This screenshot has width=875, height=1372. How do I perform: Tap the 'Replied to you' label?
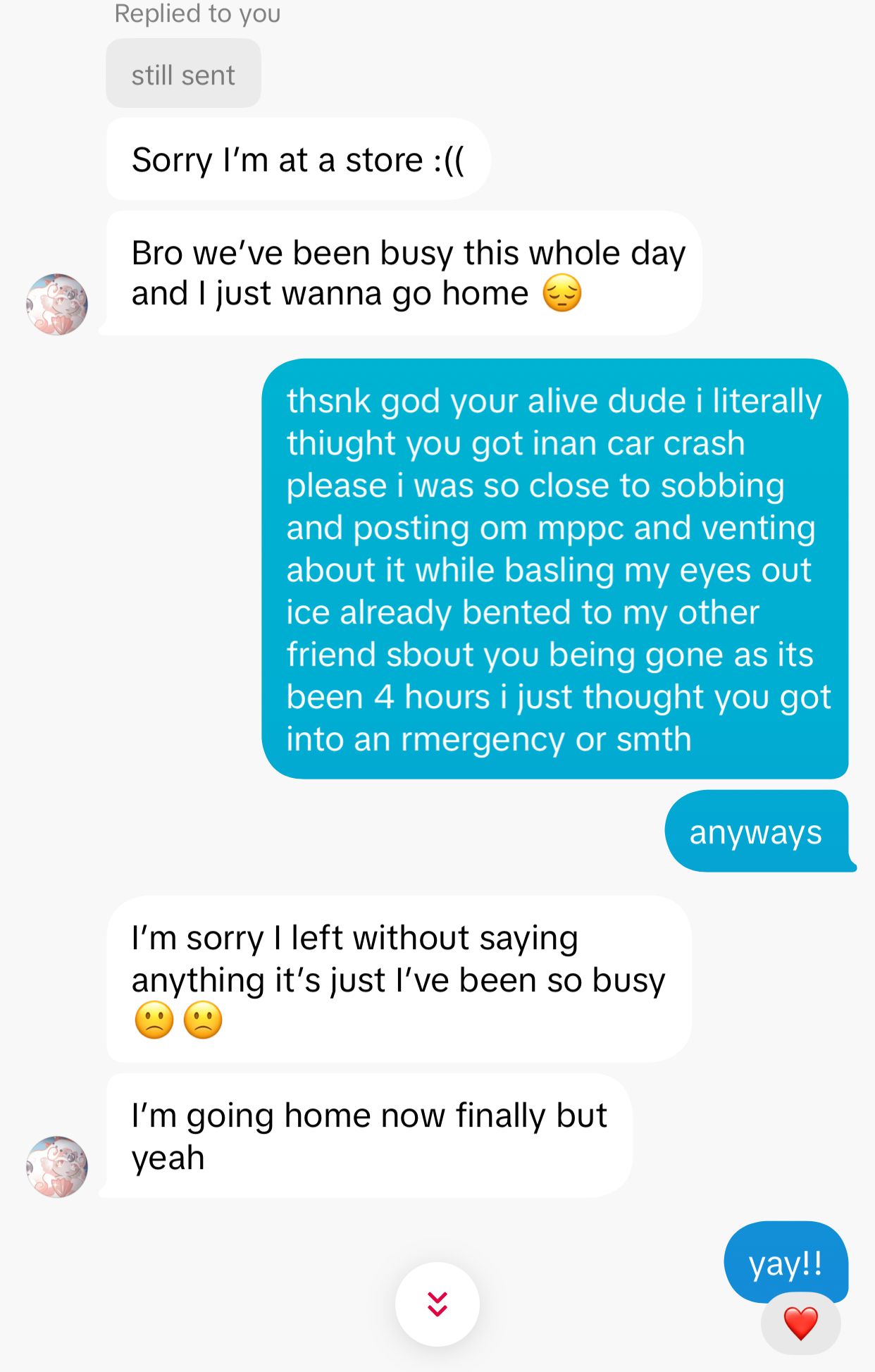(x=197, y=13)
